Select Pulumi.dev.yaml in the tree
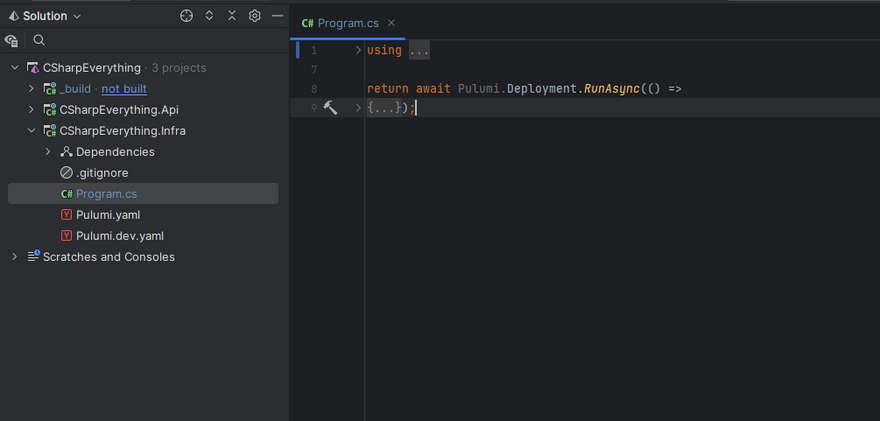 click(119, 236)
